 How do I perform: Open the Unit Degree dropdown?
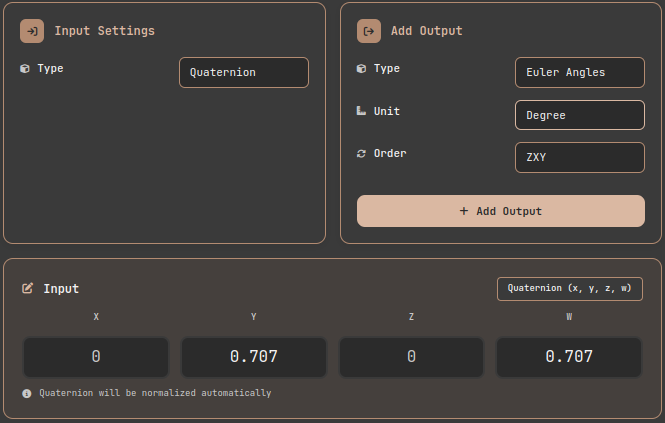tap(580, 115)
